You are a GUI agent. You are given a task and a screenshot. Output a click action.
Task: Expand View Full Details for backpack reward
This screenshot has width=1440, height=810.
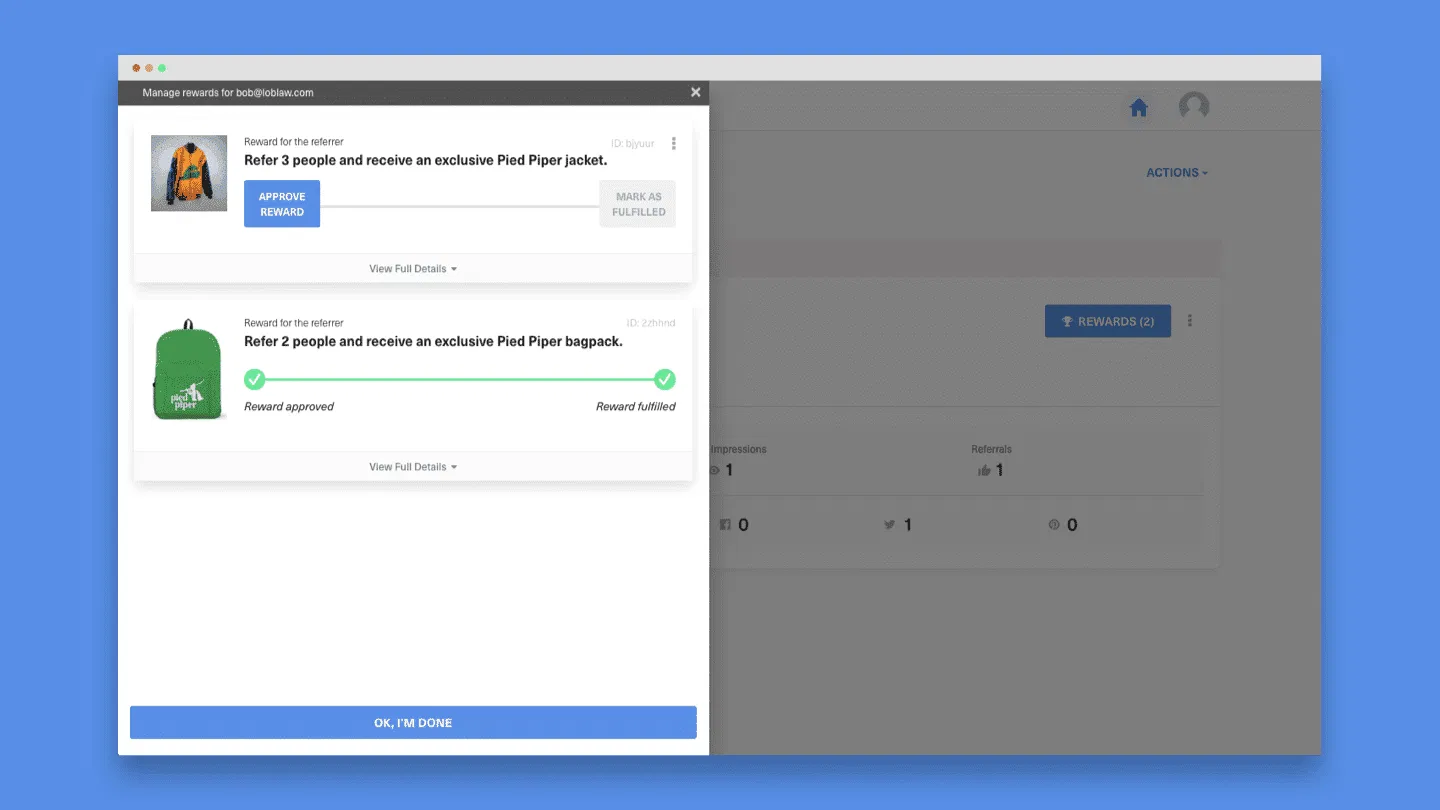point(412,467)
